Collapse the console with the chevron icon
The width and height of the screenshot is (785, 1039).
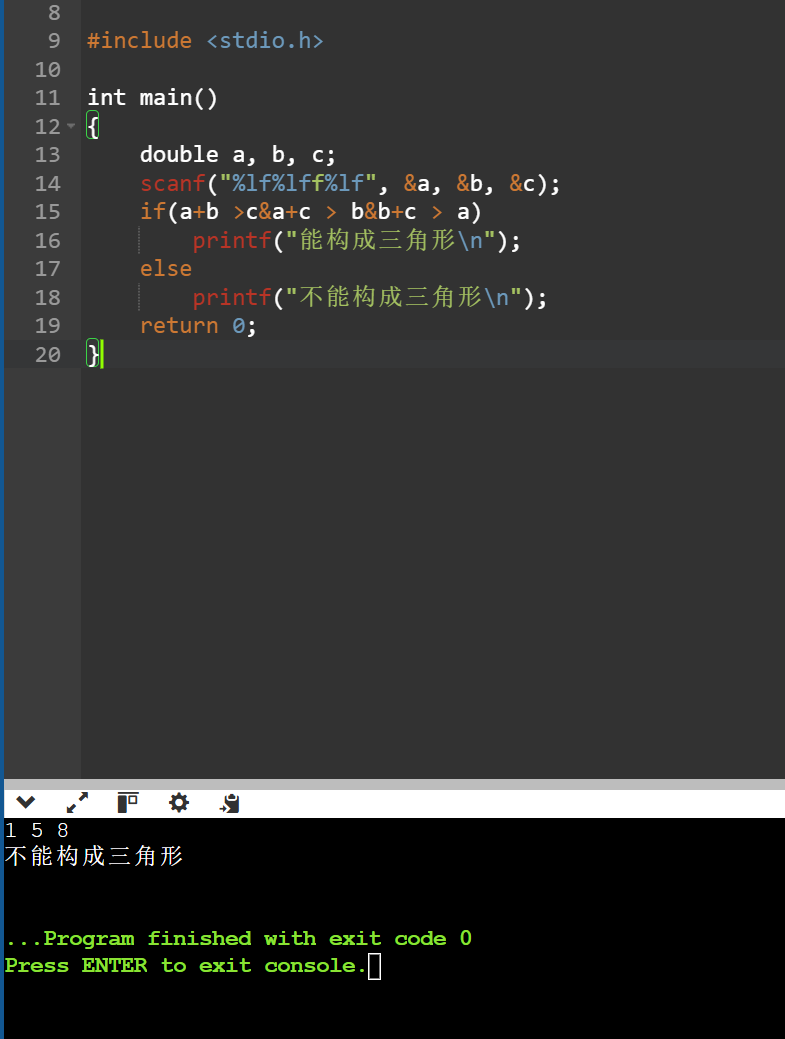(25, 802)
